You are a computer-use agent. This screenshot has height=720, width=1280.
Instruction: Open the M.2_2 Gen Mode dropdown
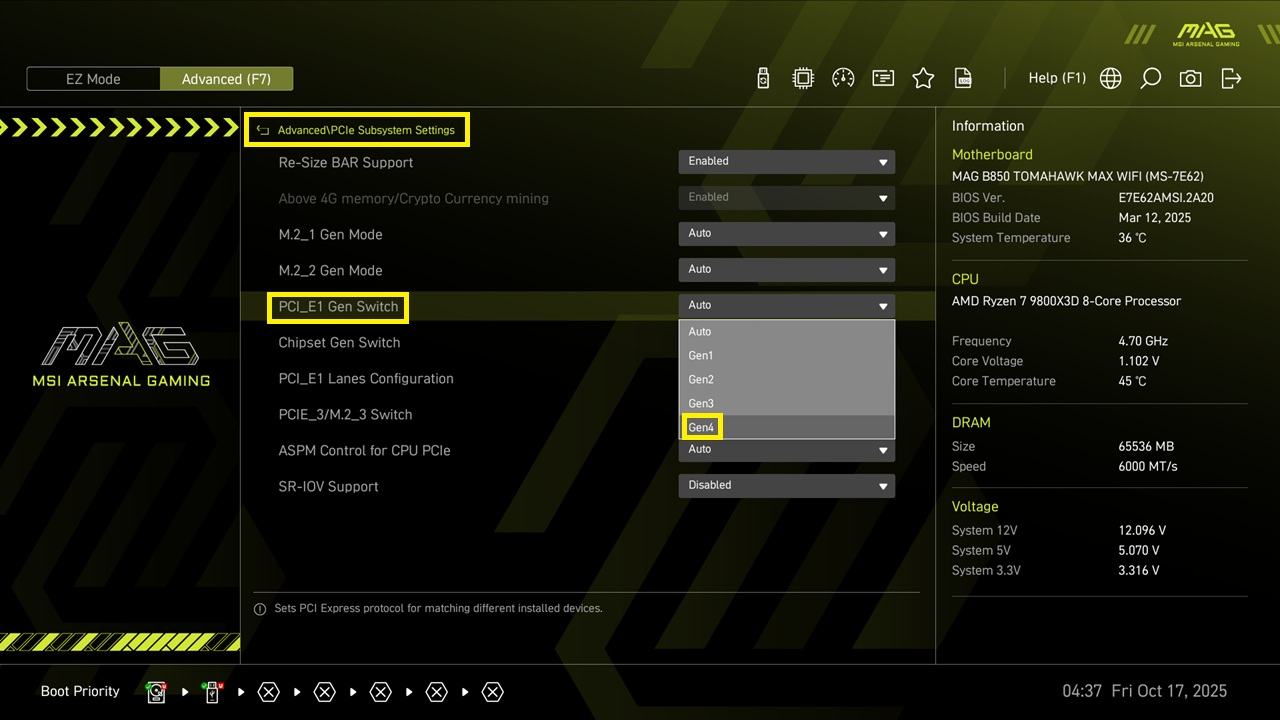tap(786, 270)
